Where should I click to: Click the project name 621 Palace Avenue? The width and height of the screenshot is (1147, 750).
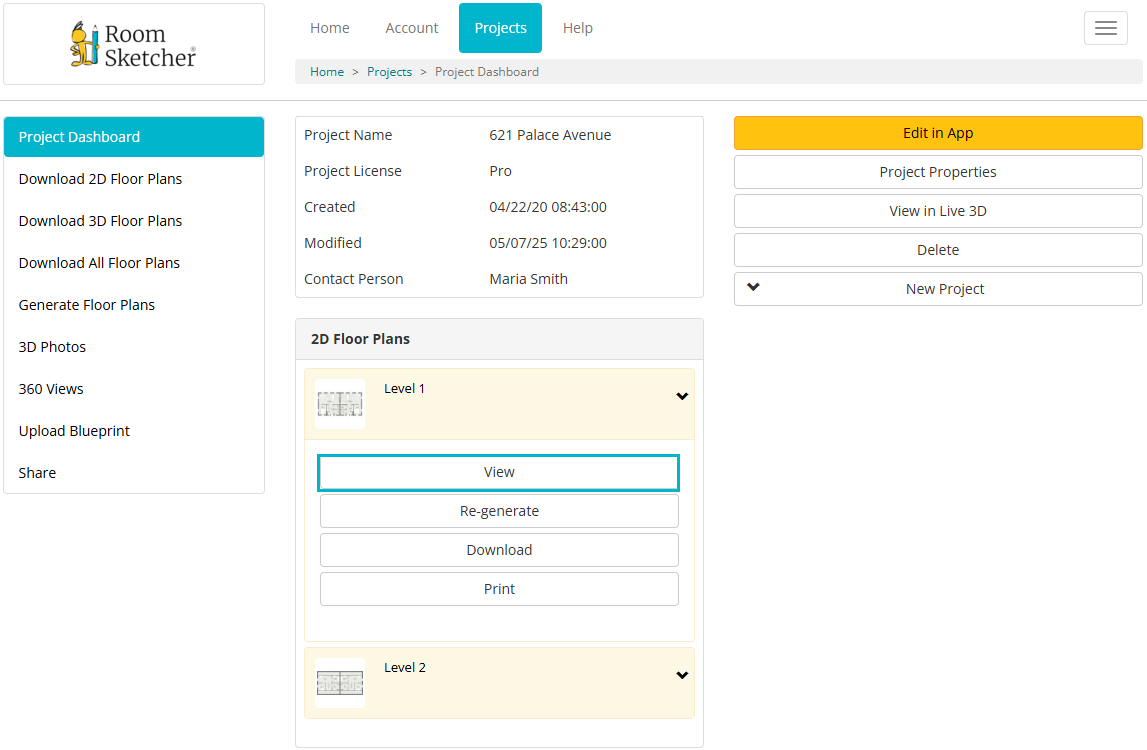point(550,135)
